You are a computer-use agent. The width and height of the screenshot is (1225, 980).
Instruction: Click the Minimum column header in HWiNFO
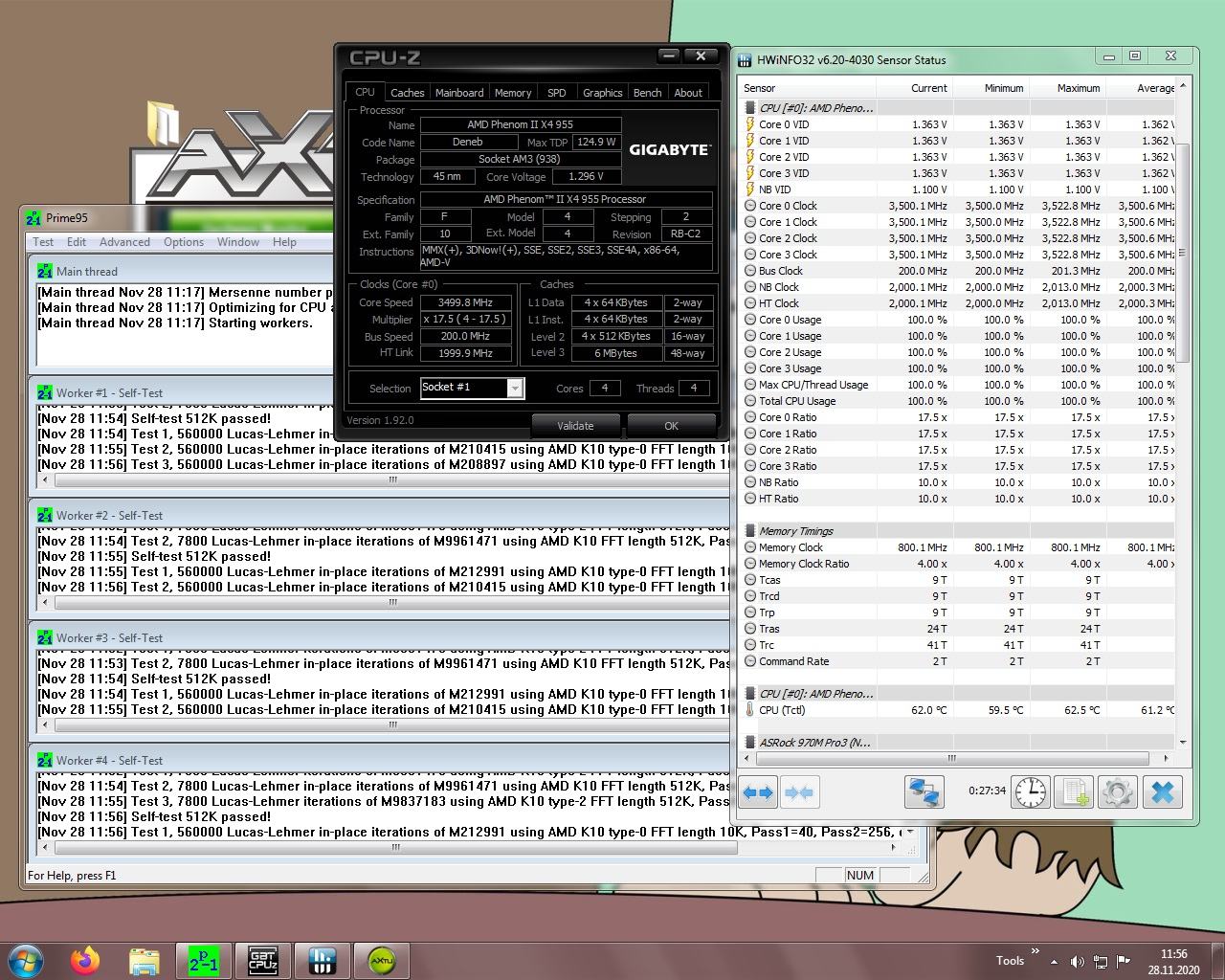pos(991,88)
